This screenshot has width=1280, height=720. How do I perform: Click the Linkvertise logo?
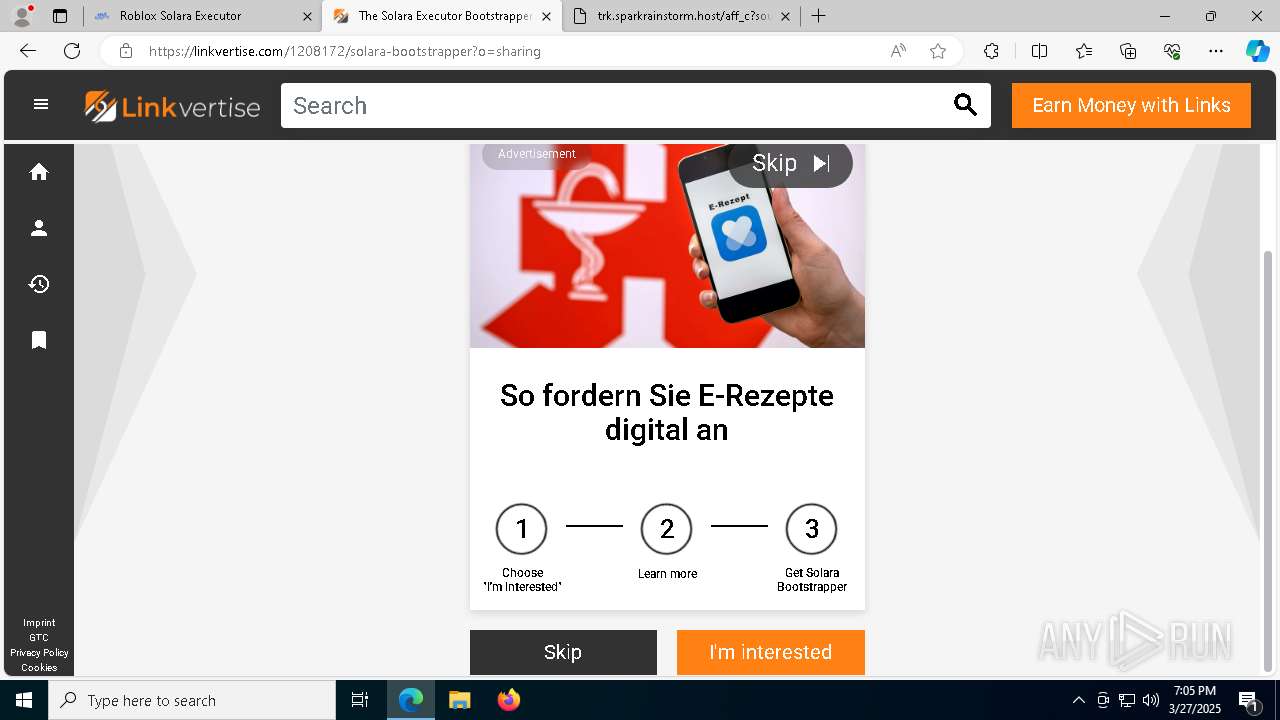pos(172,106)
